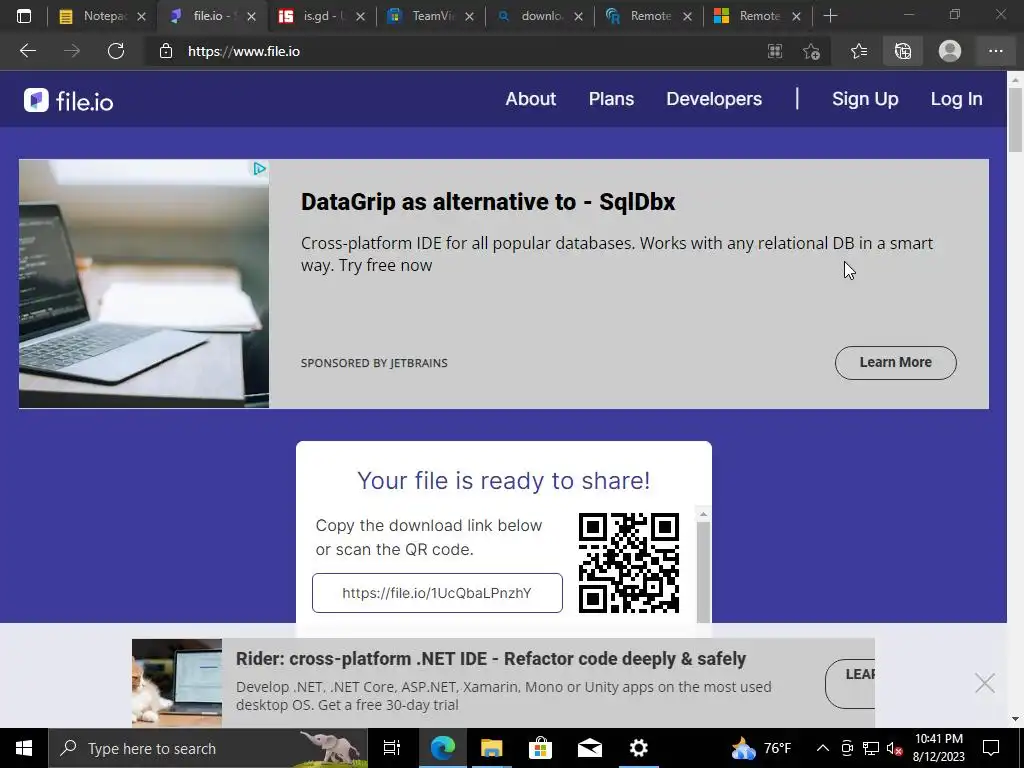1024x768 pixels.
Task: Click Learn More on DataGrip ad
Action: click(895, 362)
